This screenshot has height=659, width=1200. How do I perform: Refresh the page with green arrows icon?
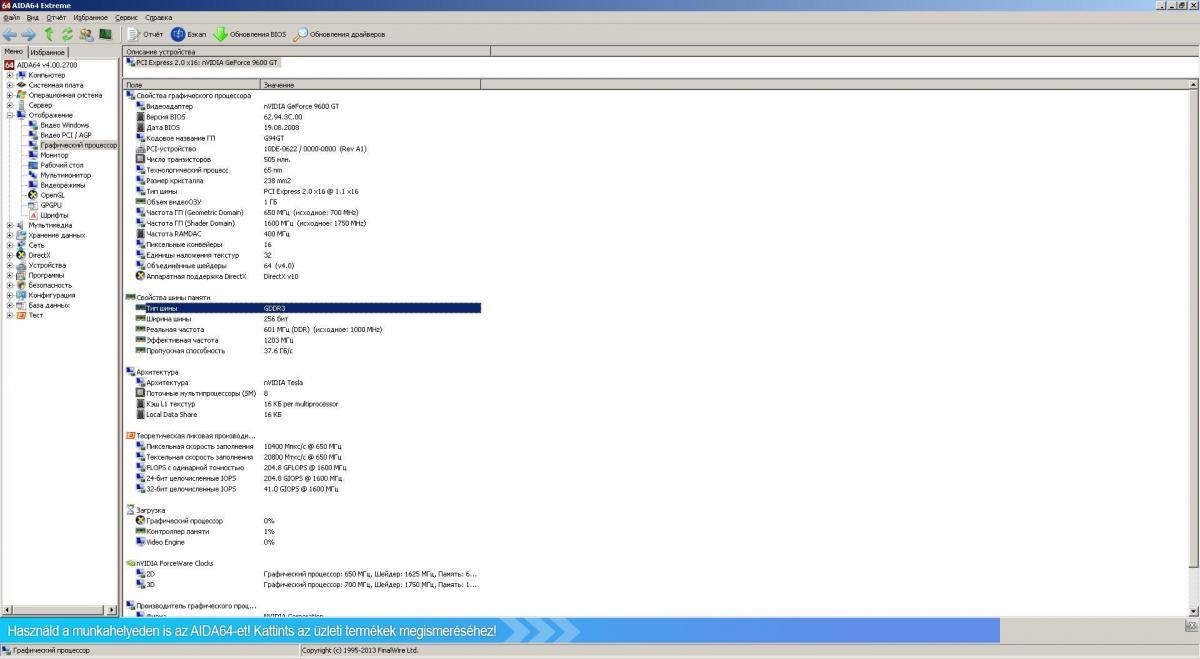[x=67, y=34]
